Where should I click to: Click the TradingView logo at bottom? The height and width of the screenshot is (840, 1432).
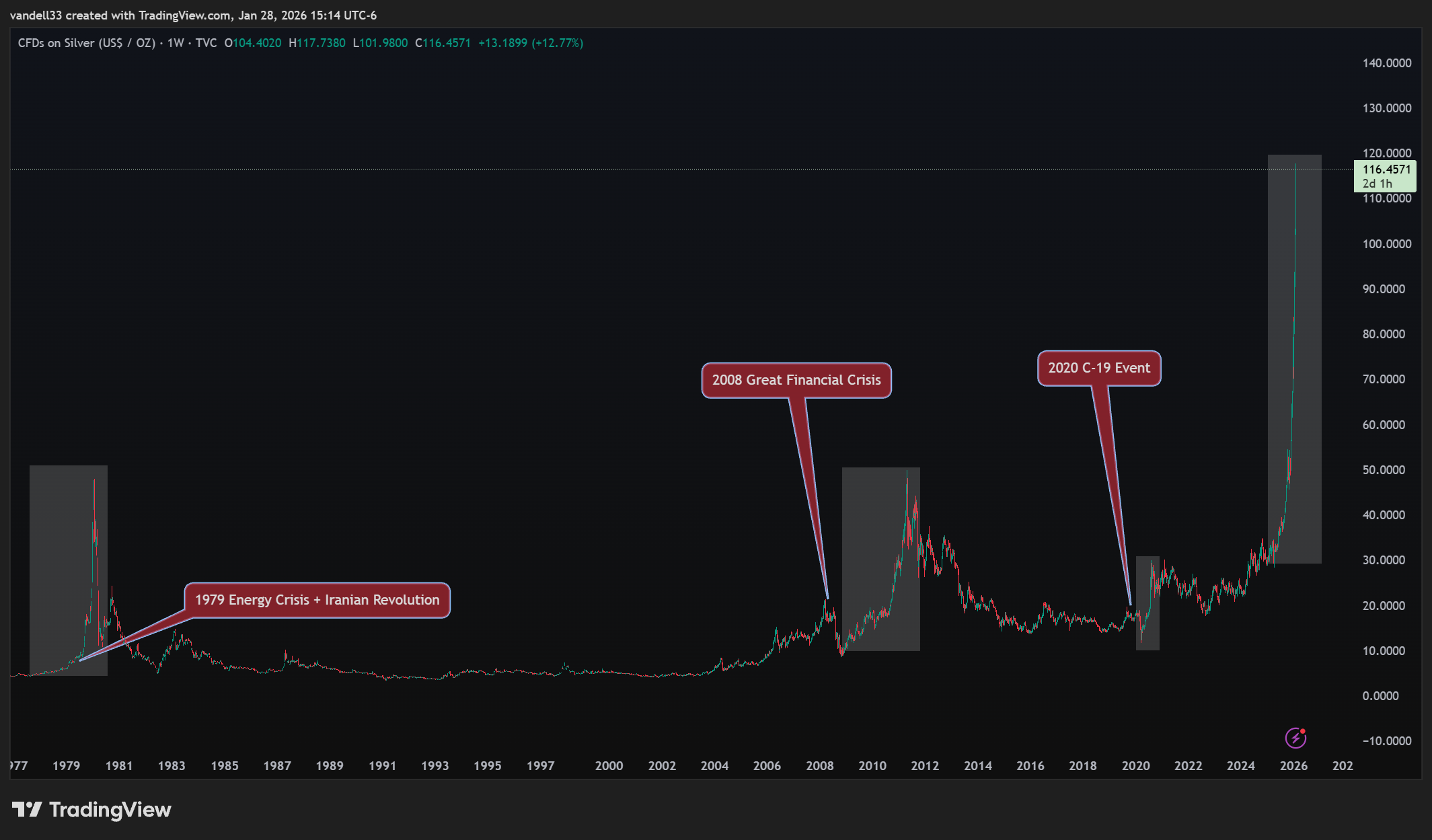pyautogui.click(x=91, y=810)
